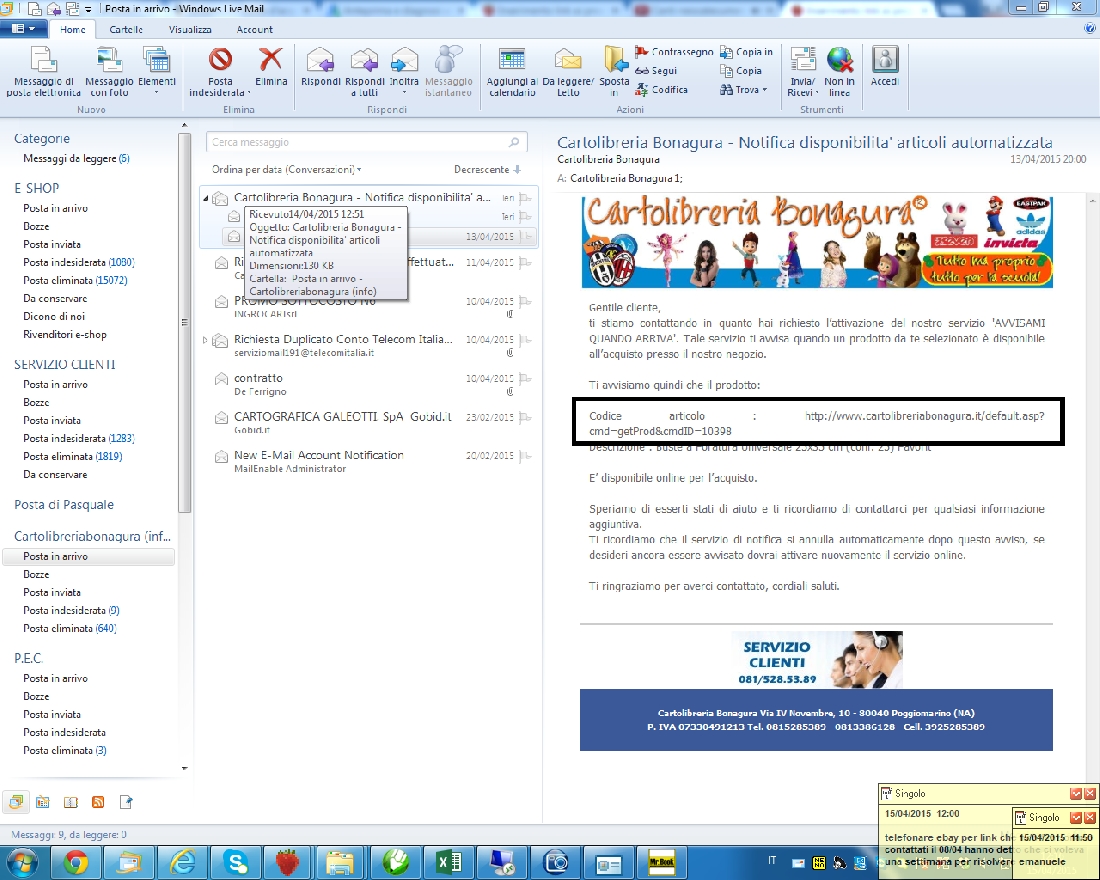This screenshot has width=1100, height=880.
Task: Toggle read/unread with Da leggere/Letto
Action: click(x=568, y=71)
